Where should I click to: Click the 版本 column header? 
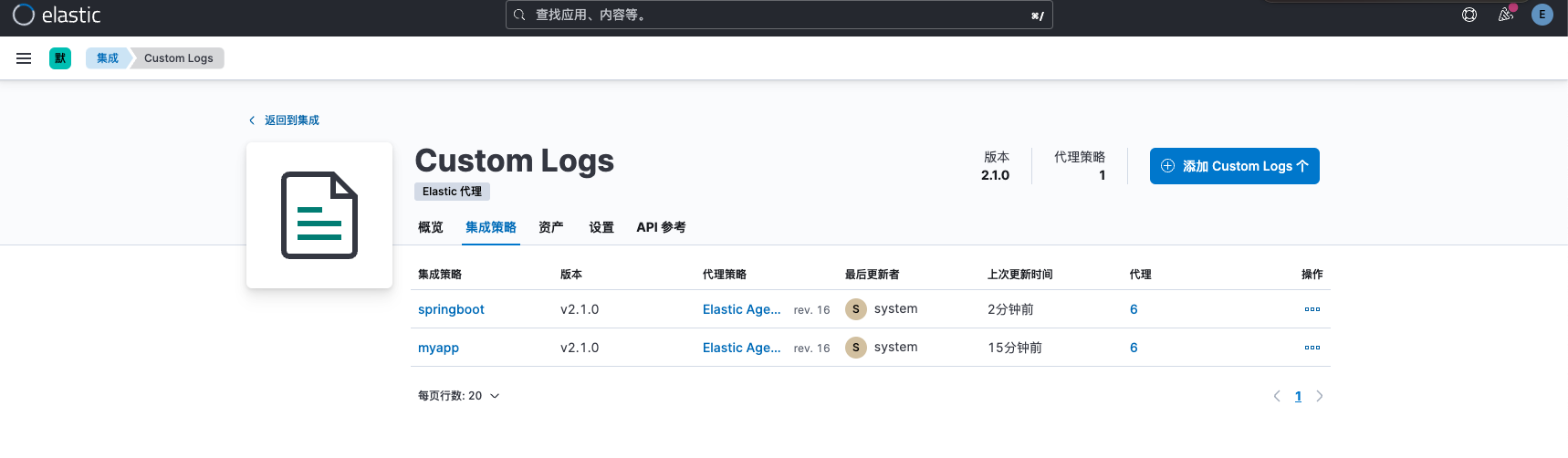point(571,275)
